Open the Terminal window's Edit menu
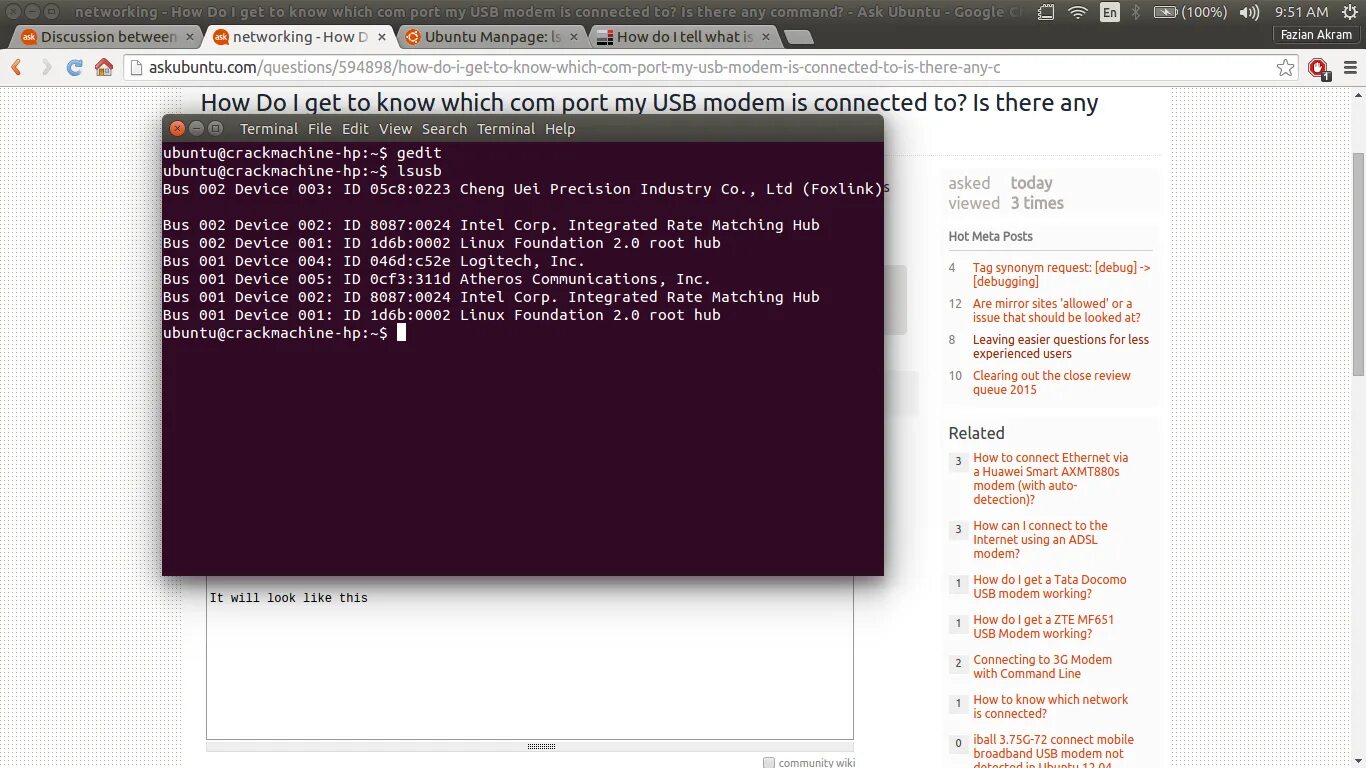 355,129
